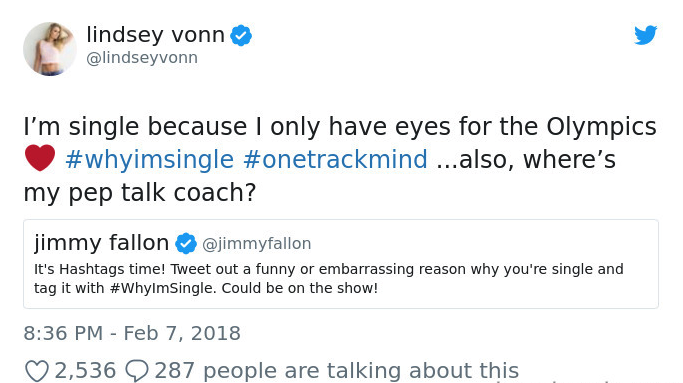The width and height of the screenshot is (683, 383).
Task: Follow the #onetrackmind hashtag link
Action: tap(335, 159)
